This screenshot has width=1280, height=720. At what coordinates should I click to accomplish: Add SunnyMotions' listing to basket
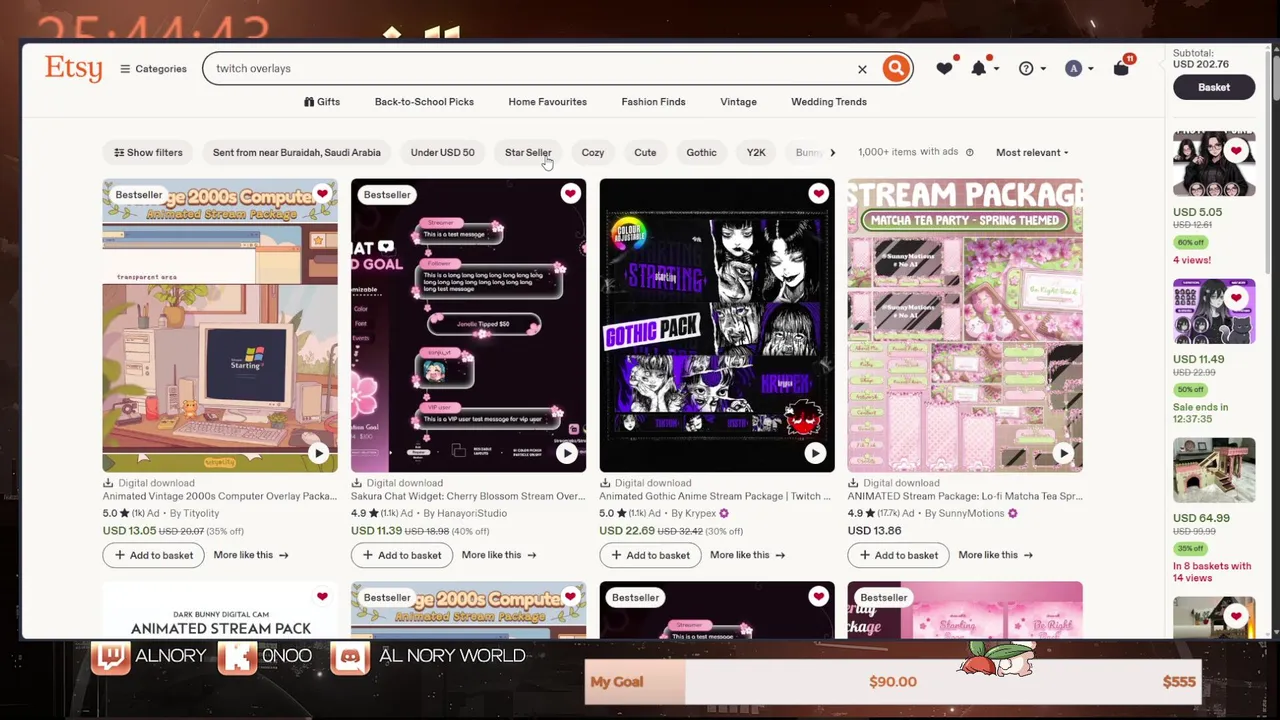pos(899,555)
